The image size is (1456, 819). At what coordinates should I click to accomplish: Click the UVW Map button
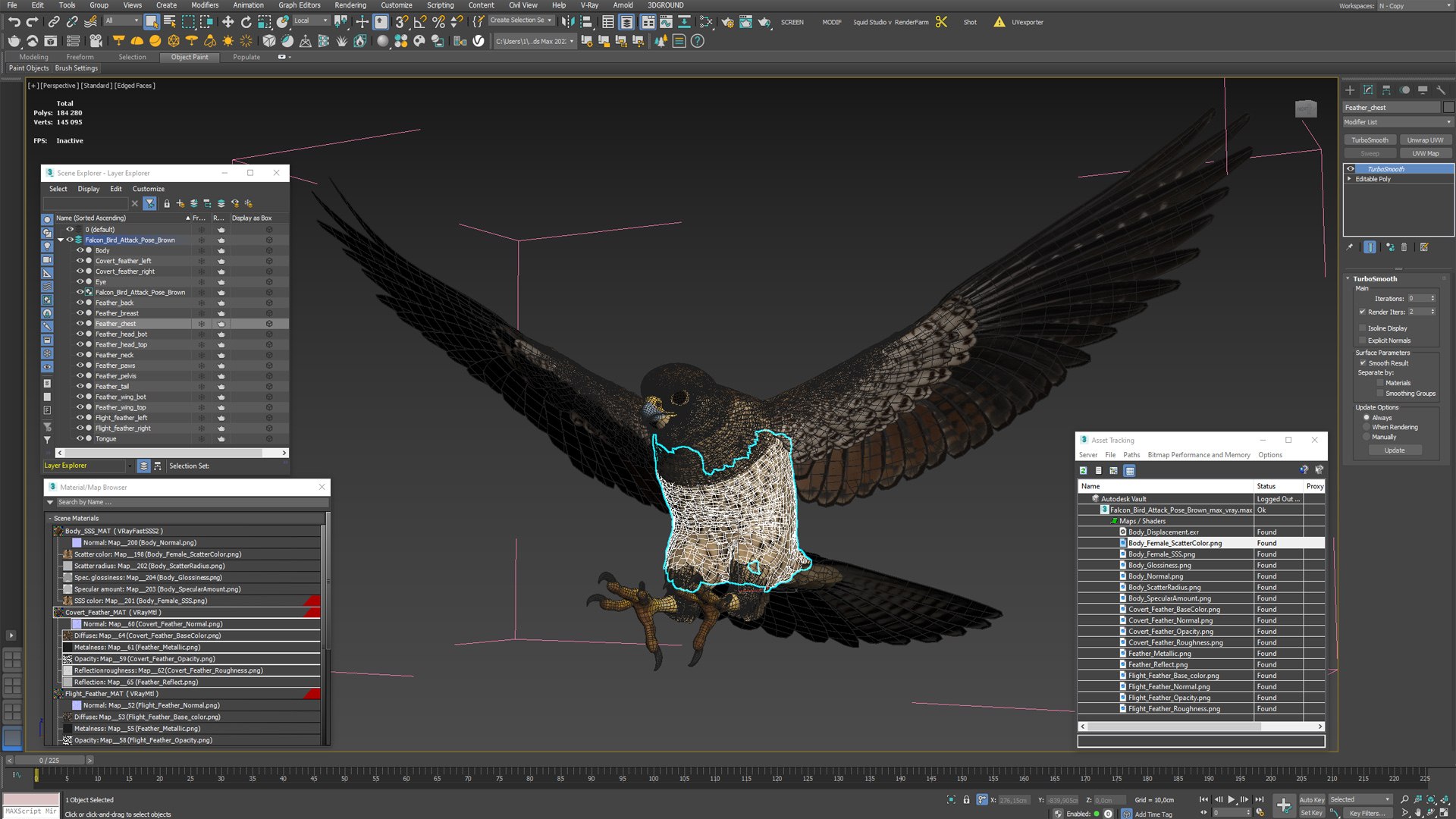pyautogui.click(x=1426, y=154)
